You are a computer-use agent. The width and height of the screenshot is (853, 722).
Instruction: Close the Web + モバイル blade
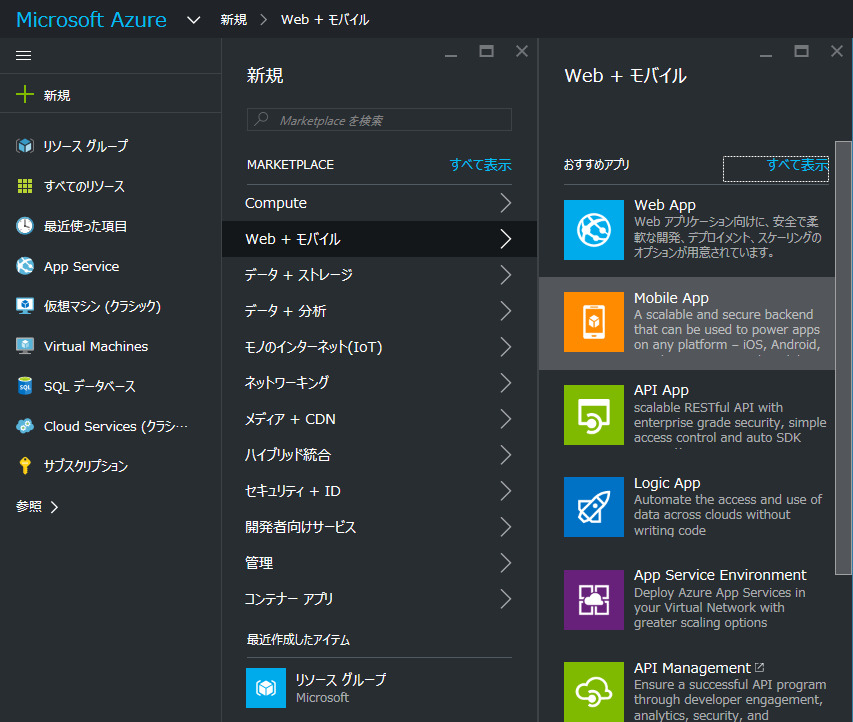pyautogui.click(x=837, y=51)
